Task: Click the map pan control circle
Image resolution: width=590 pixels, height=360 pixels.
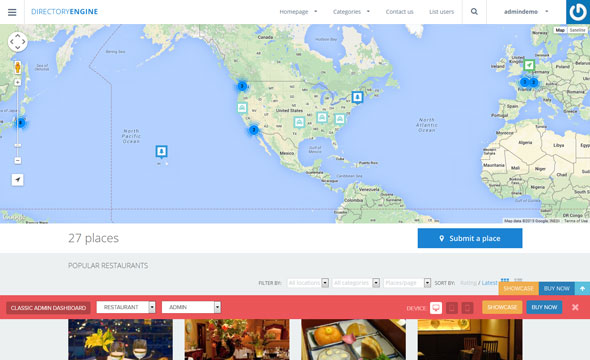Action: coord(18,42)
